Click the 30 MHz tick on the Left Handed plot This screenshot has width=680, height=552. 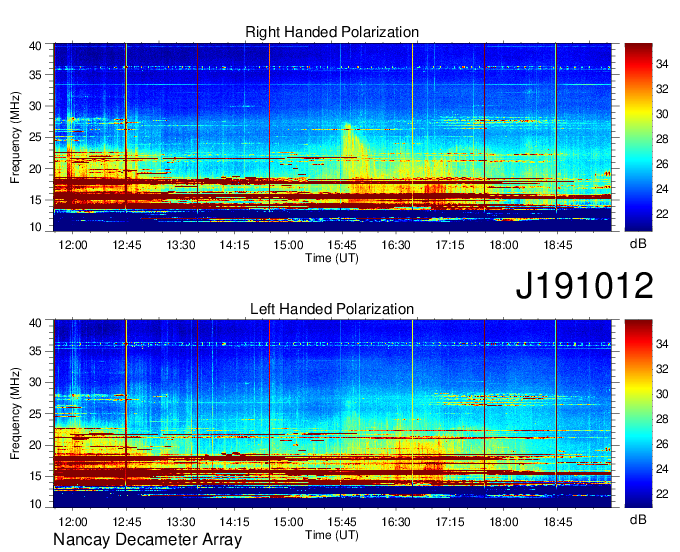click(x=36, y=382)
